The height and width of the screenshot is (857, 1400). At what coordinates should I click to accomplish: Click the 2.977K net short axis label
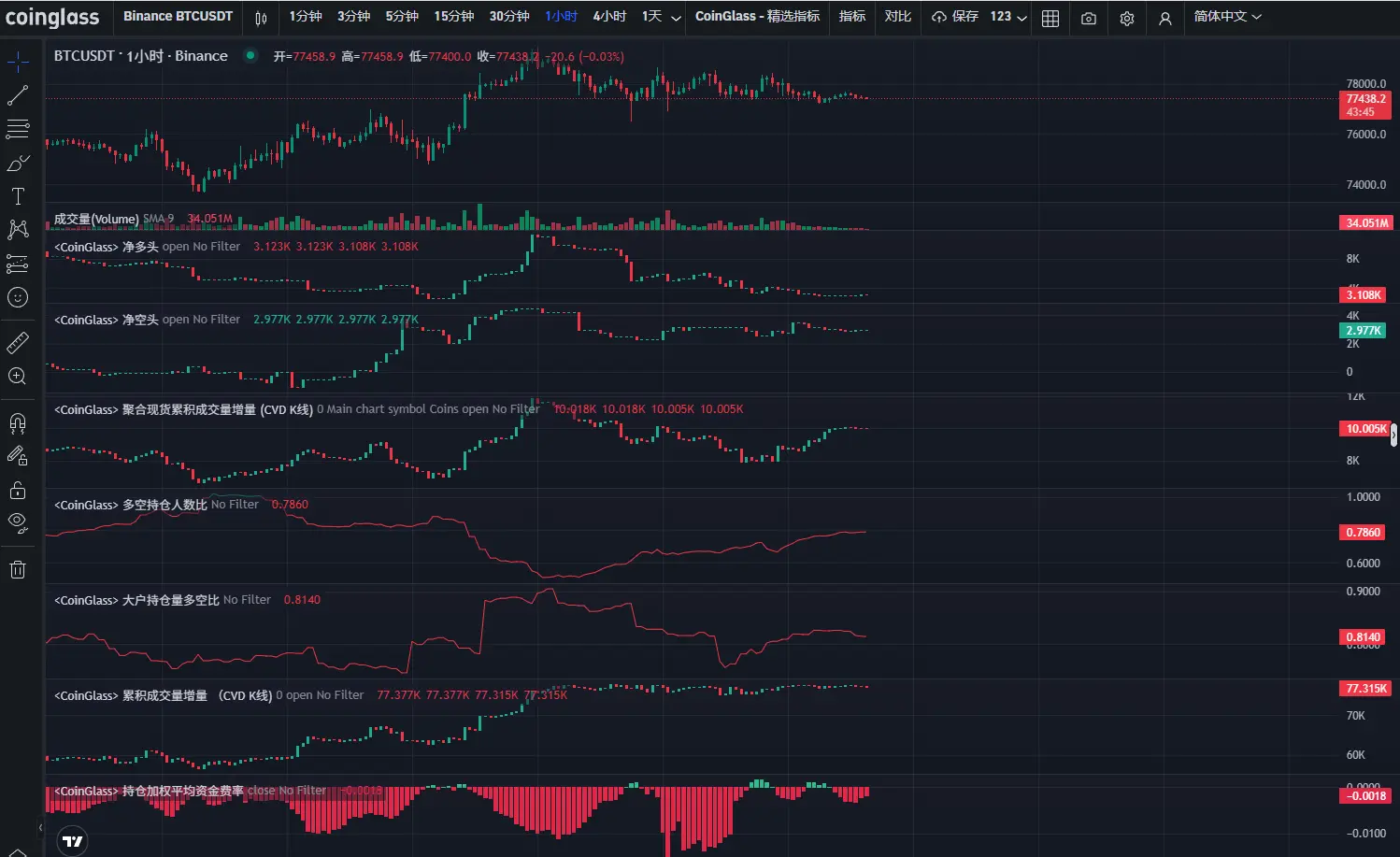1363,331
